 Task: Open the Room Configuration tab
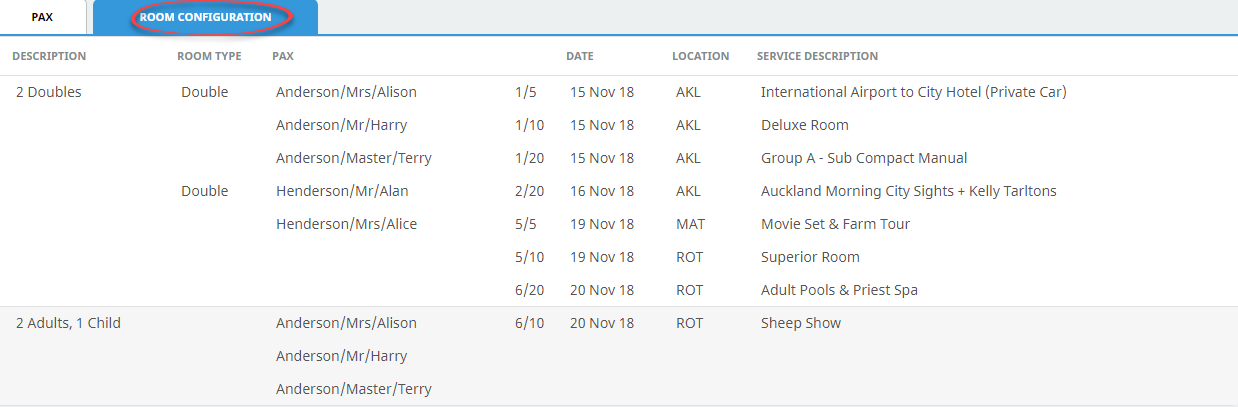click(205, 17)
